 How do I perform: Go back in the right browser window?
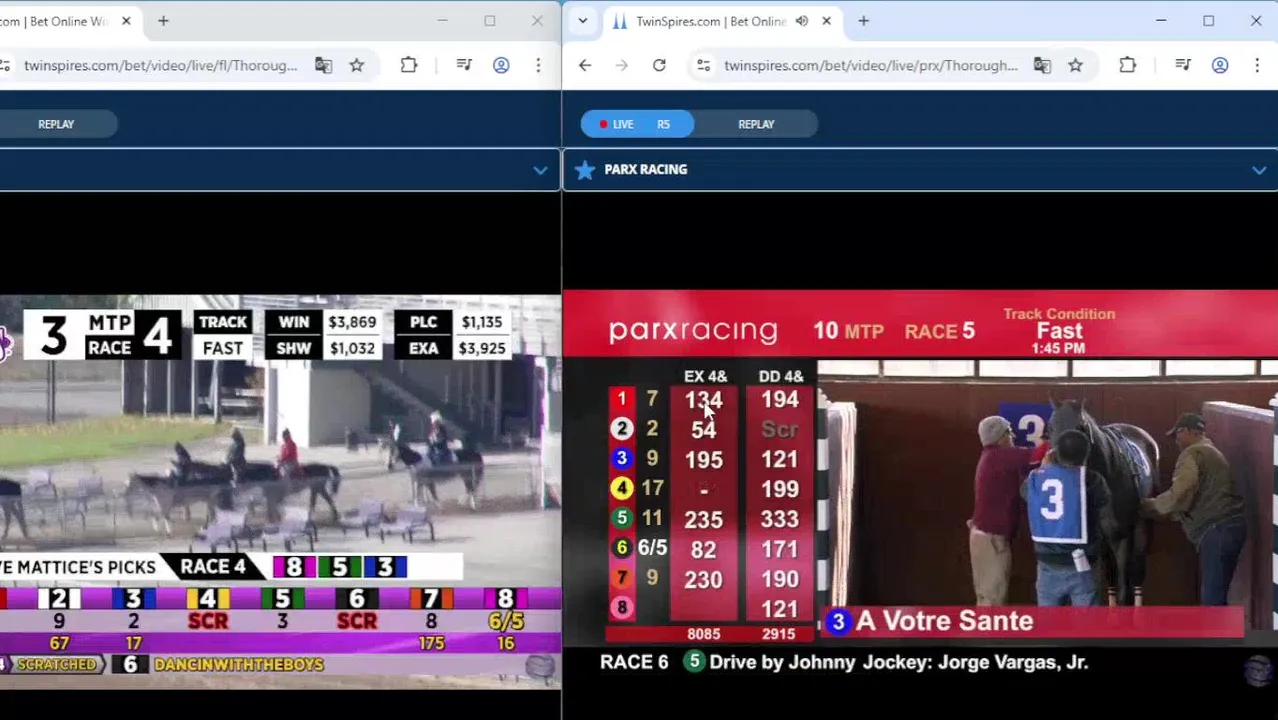click(585, 65)
